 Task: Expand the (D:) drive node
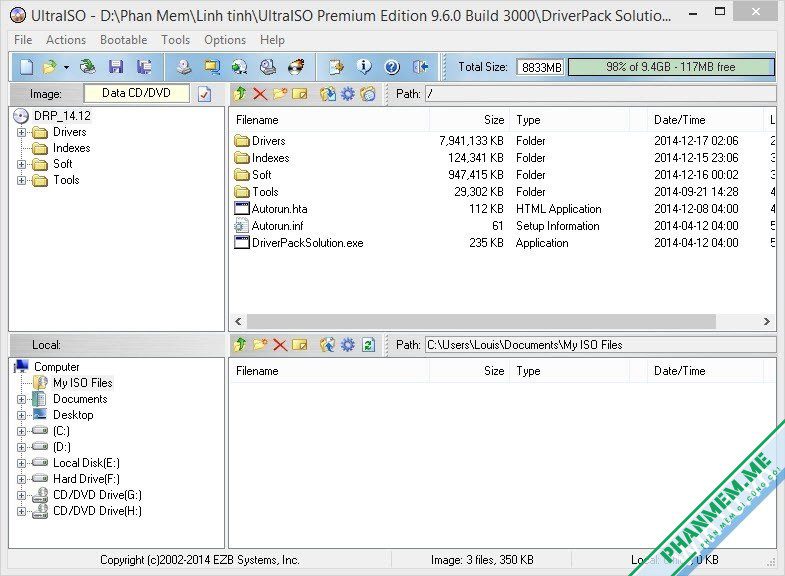point(21,447)
